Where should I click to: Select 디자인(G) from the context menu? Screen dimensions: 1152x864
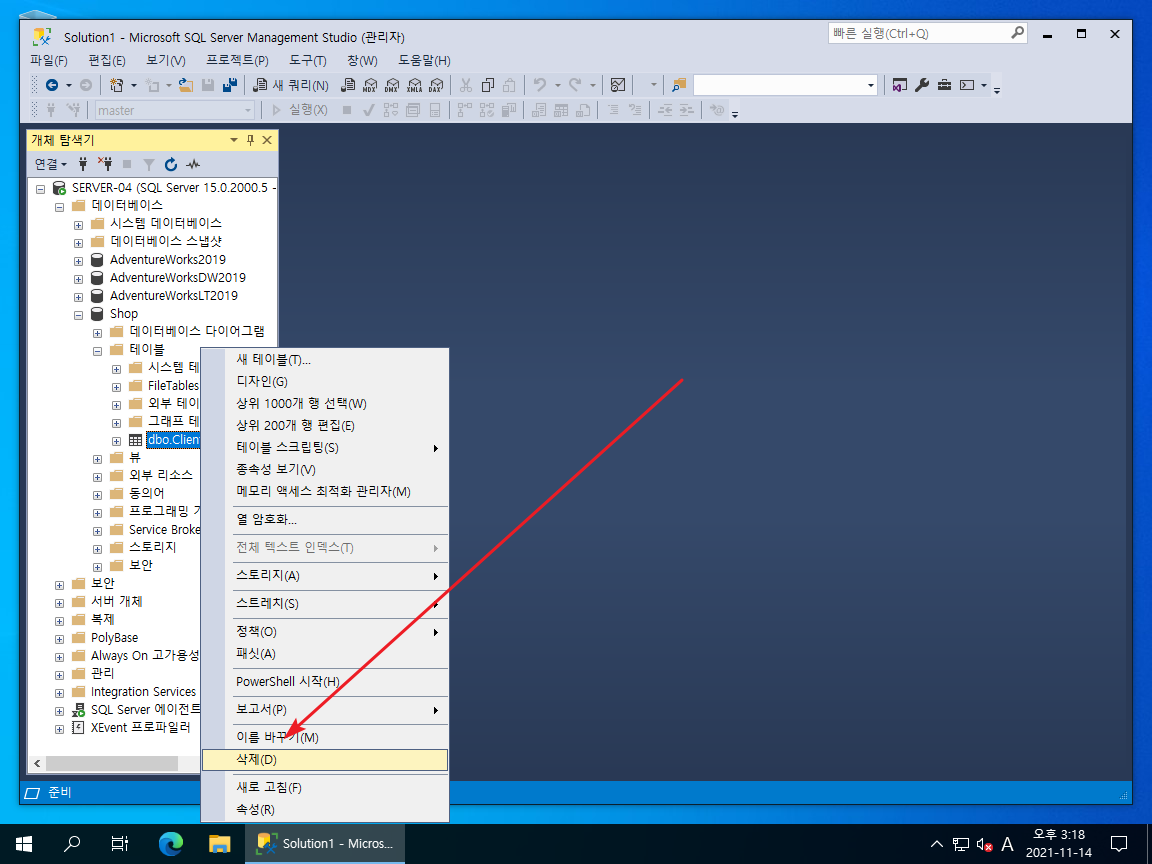click(x=325, y=381)
